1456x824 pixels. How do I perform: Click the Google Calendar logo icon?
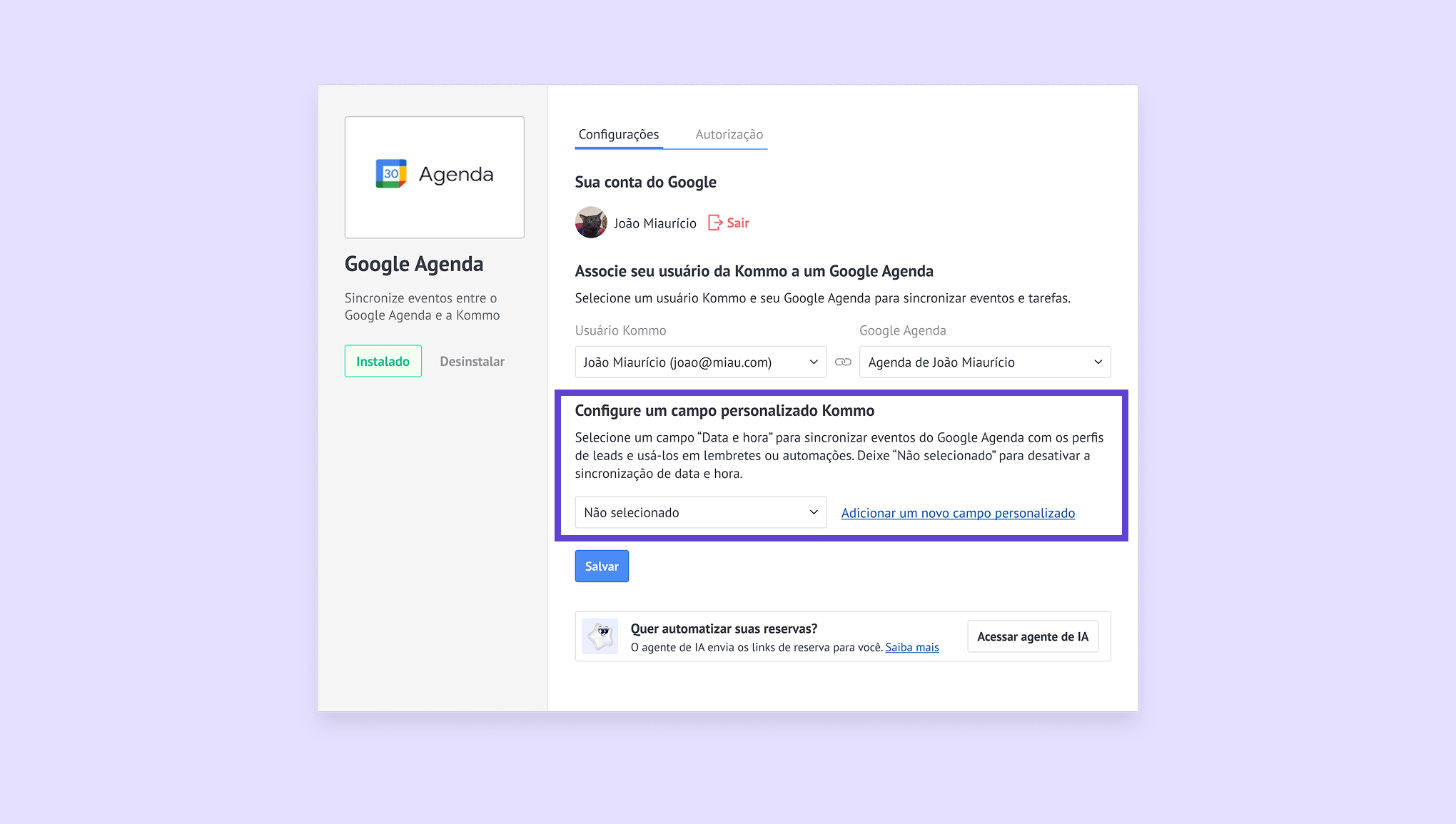tap(391, 173)
